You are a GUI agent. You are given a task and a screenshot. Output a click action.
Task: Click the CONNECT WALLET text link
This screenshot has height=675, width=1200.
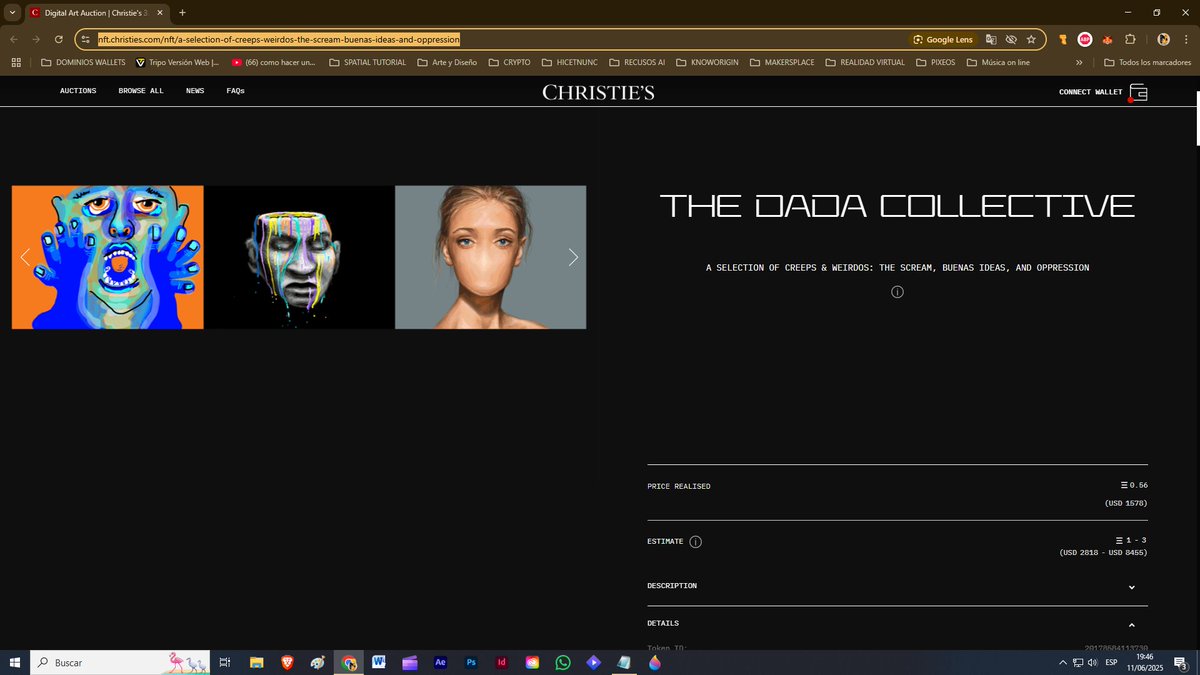1091,92
